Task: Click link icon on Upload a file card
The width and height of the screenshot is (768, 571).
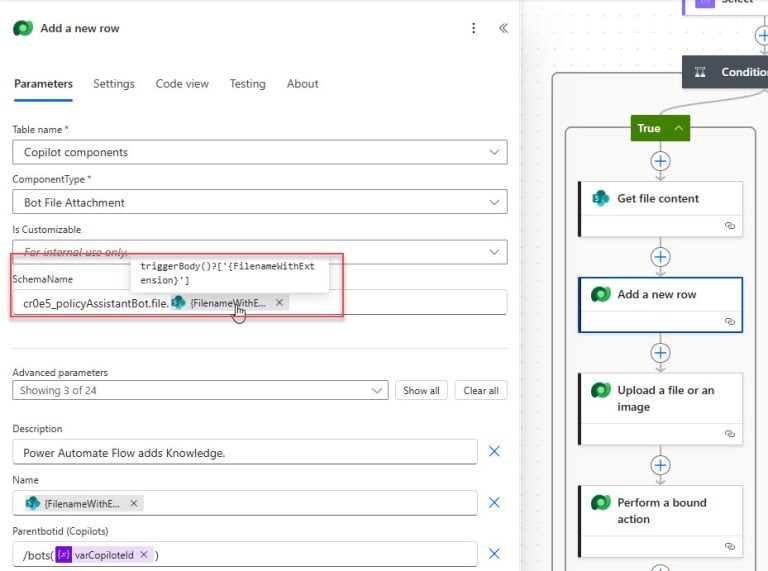Action: pyautogui.click(x=730, y=434)
